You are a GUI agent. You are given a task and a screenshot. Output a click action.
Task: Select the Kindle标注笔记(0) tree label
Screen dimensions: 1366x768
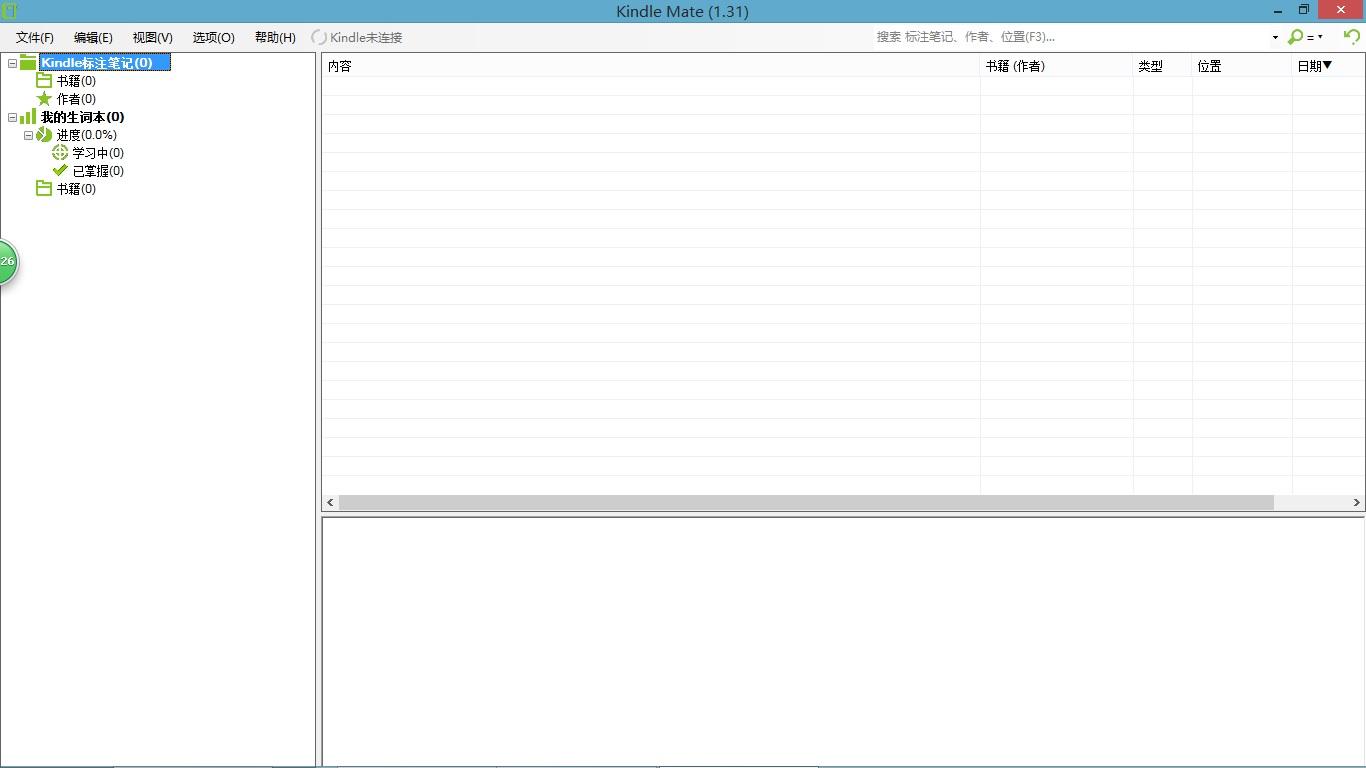104,63
